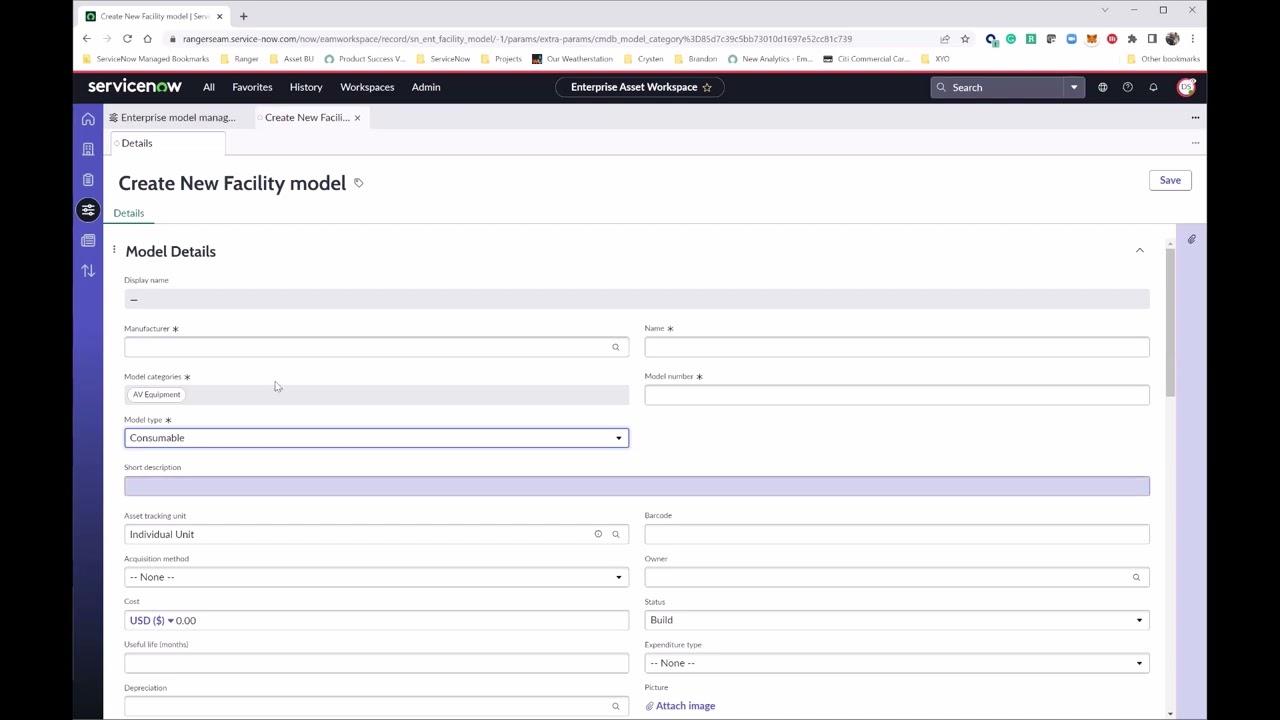Open the History menu

tap(306, 87)
